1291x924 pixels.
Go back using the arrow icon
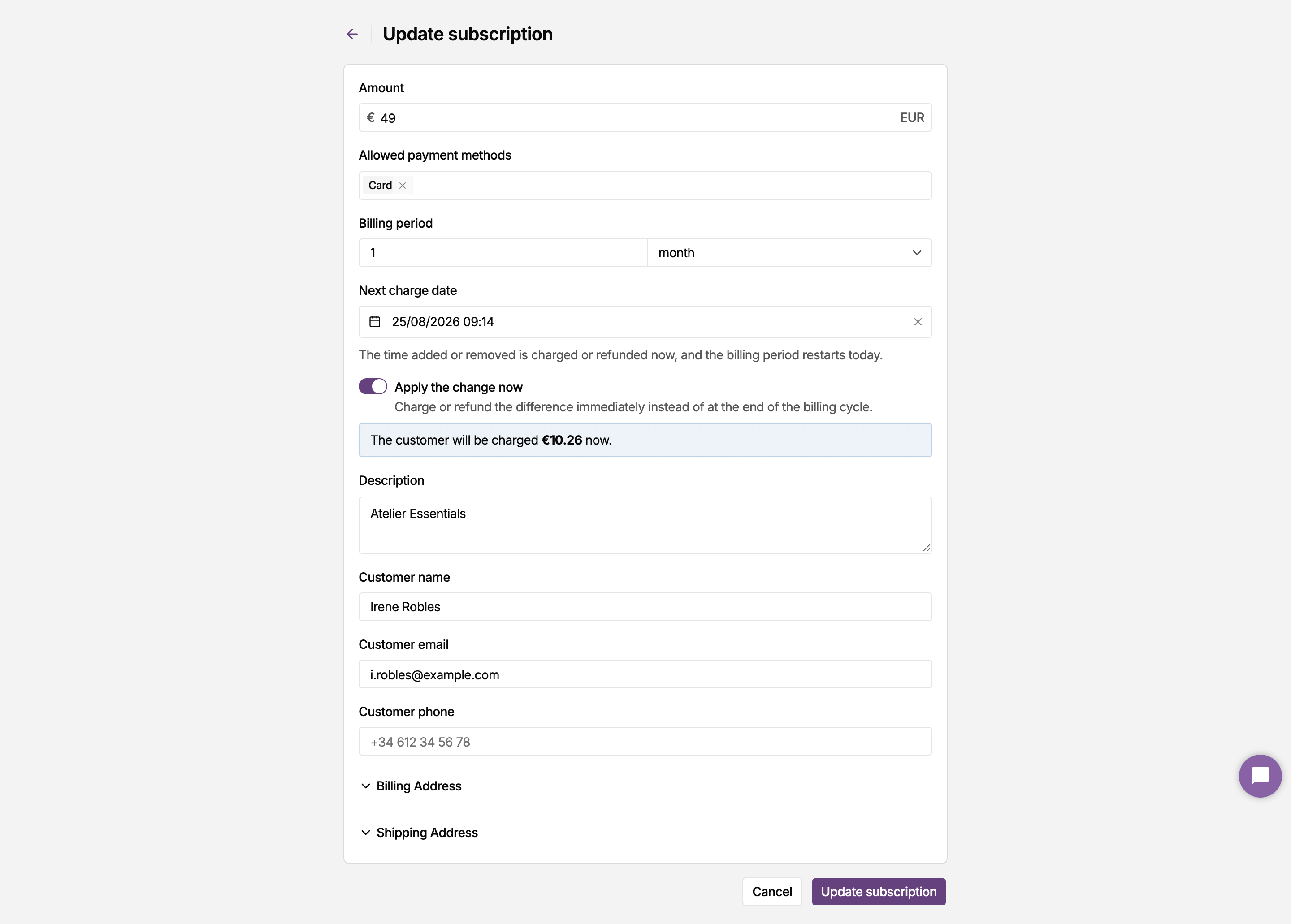tap(352, 34)
